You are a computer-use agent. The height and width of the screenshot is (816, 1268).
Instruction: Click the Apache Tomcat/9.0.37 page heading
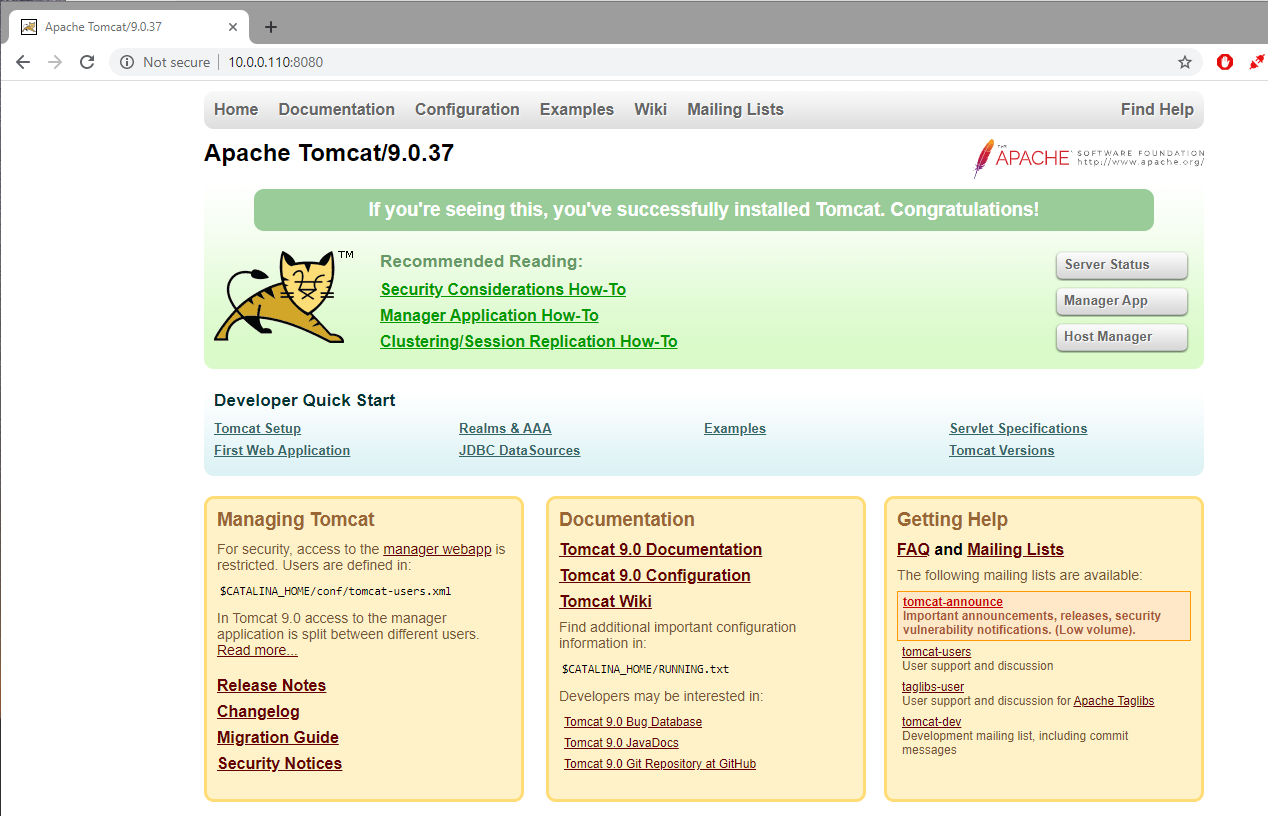pos(329,153)
